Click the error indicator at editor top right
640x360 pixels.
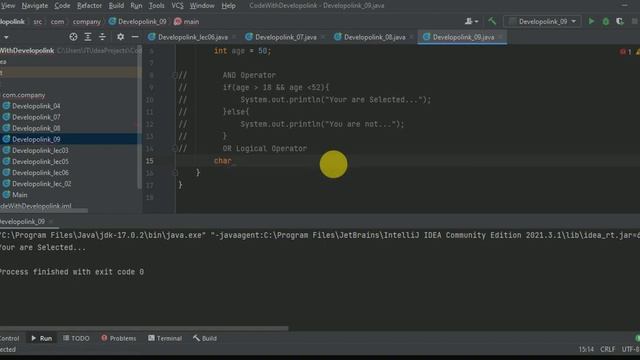pyautogui.click(x=625, y=52)
